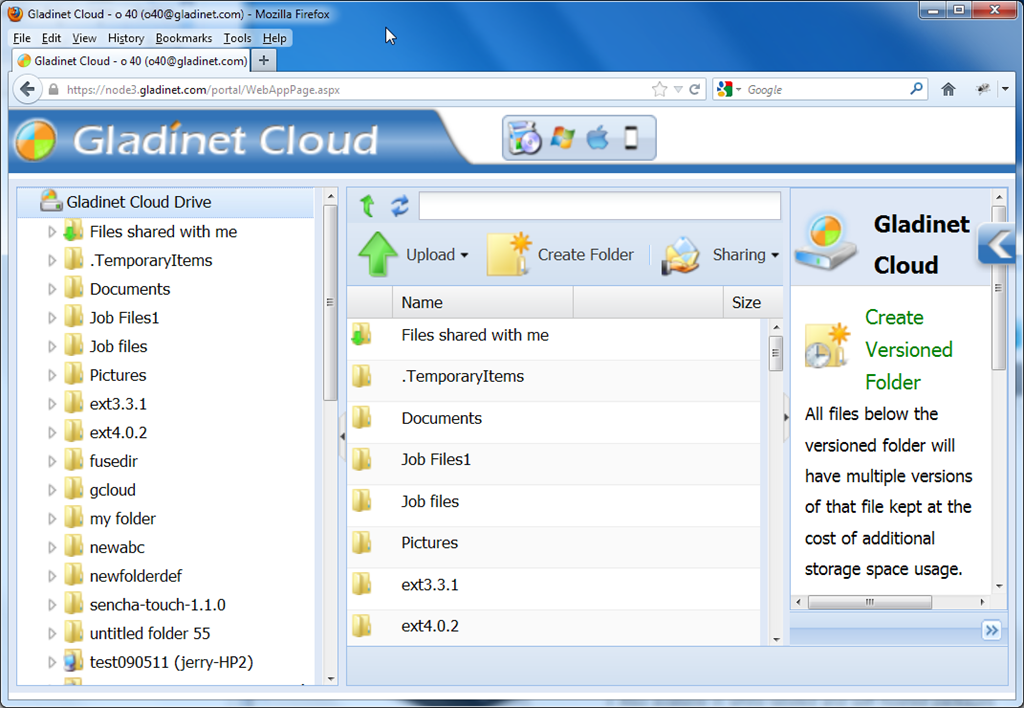Click the installer disc icon in header

(524, 138)
